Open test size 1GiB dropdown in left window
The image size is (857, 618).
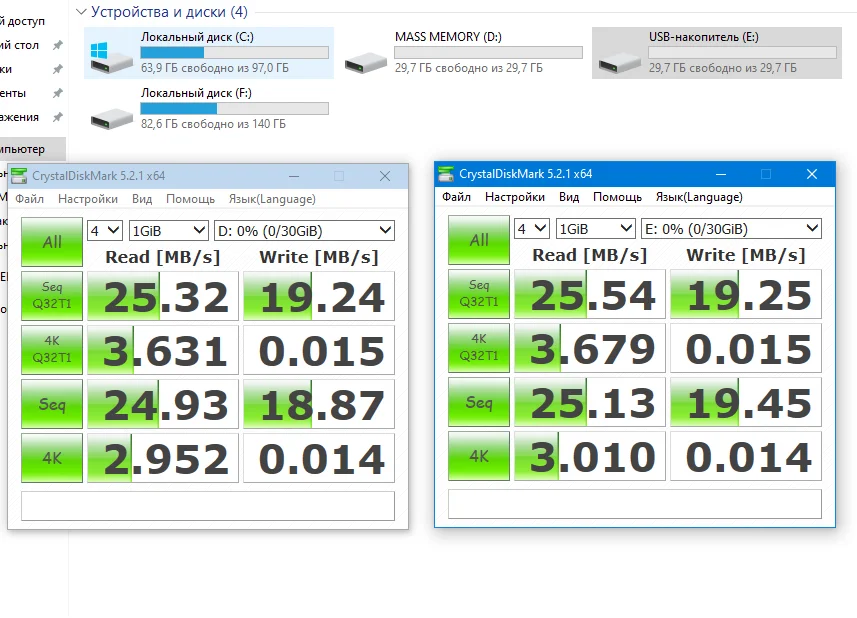pyautogui.click(x=168, y=231)
